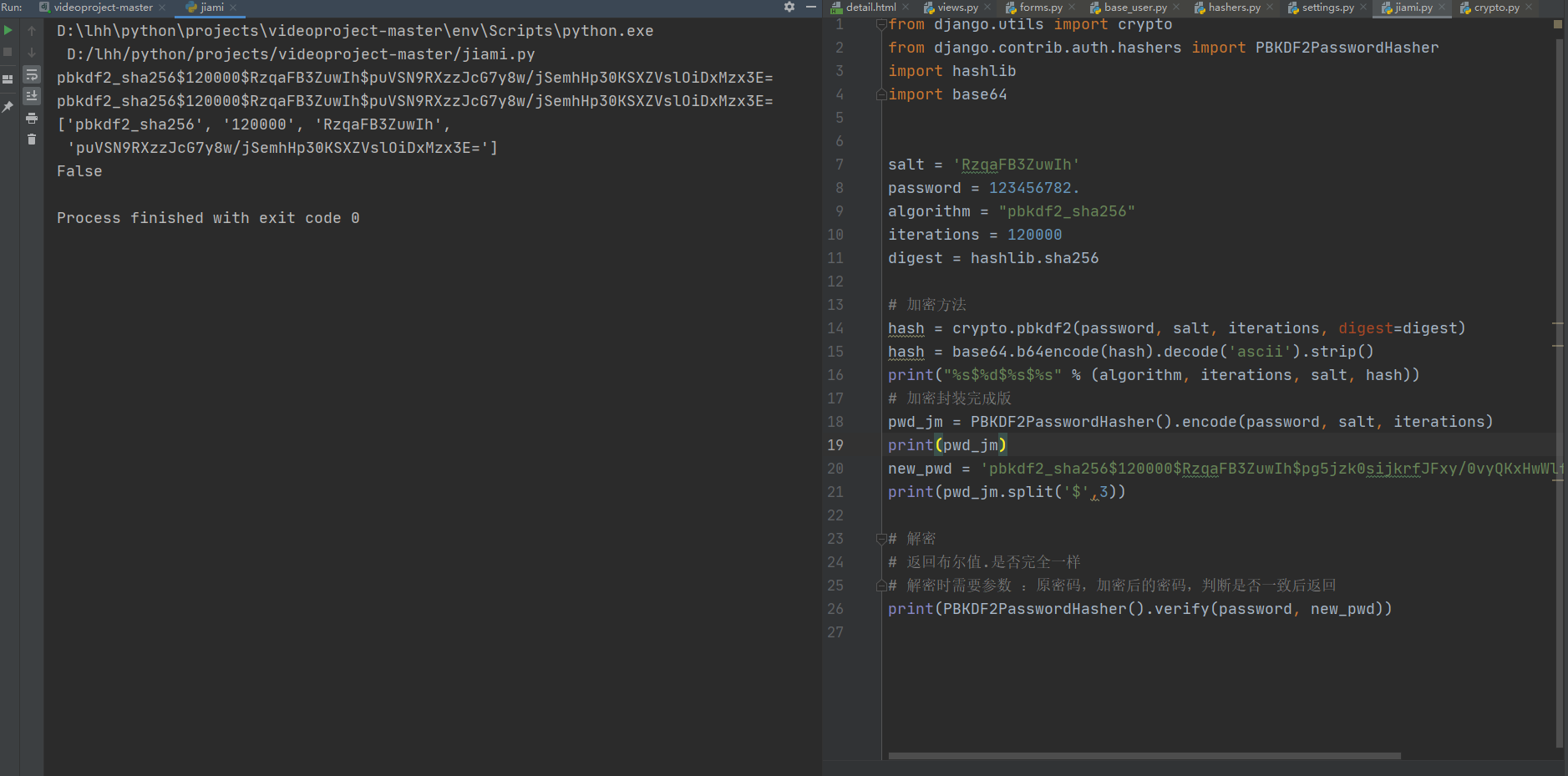Screen dimensions: 1568x776
Task: Collapse the fold marker near line 25
Action: click(881, 585)
